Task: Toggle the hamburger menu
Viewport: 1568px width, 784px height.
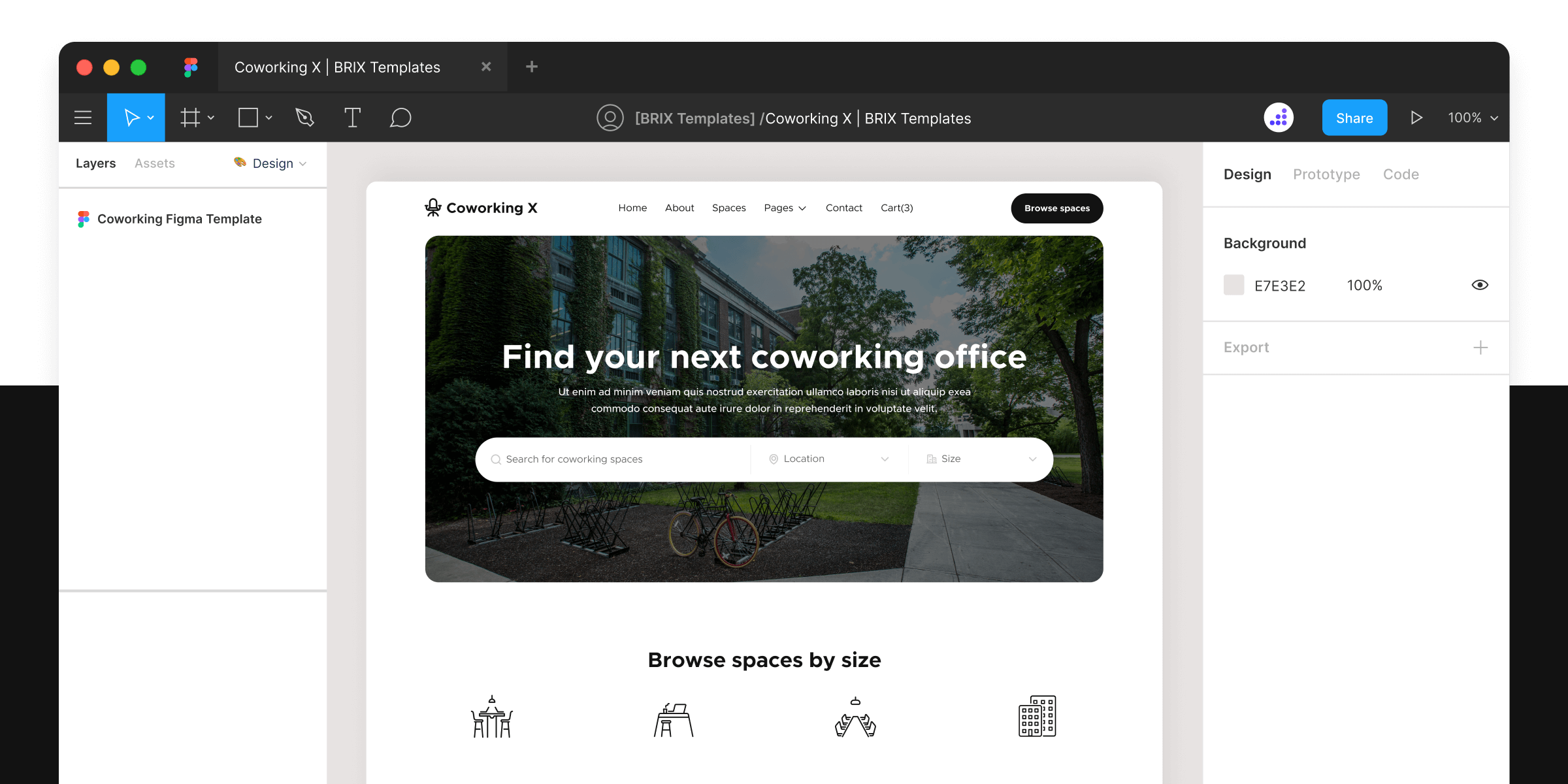Action: coord(85,118)
